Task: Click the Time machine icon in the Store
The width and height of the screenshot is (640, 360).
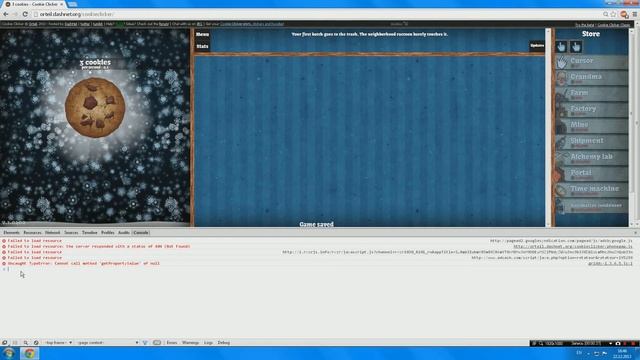Action: tap(562, 190)
